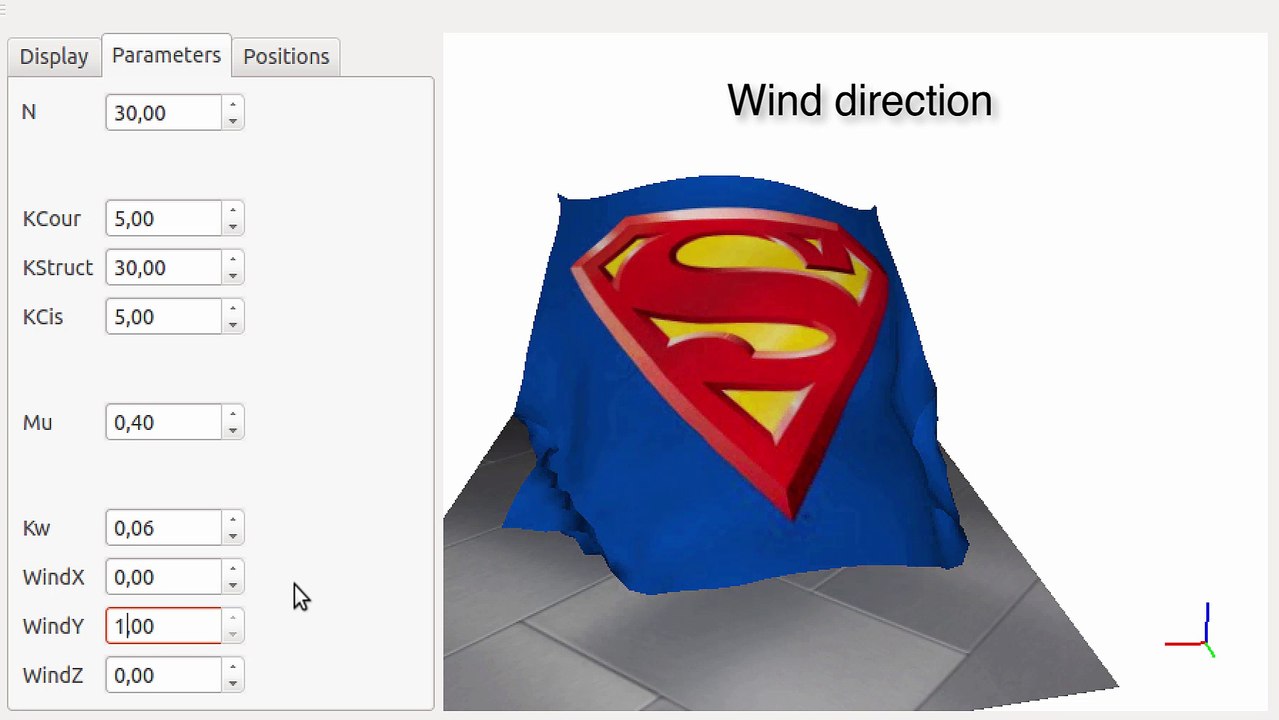Image resolution: width=1279 pixels, height=720 pixels.
Task: Click the WindX value field
Action: click(163, 577)
